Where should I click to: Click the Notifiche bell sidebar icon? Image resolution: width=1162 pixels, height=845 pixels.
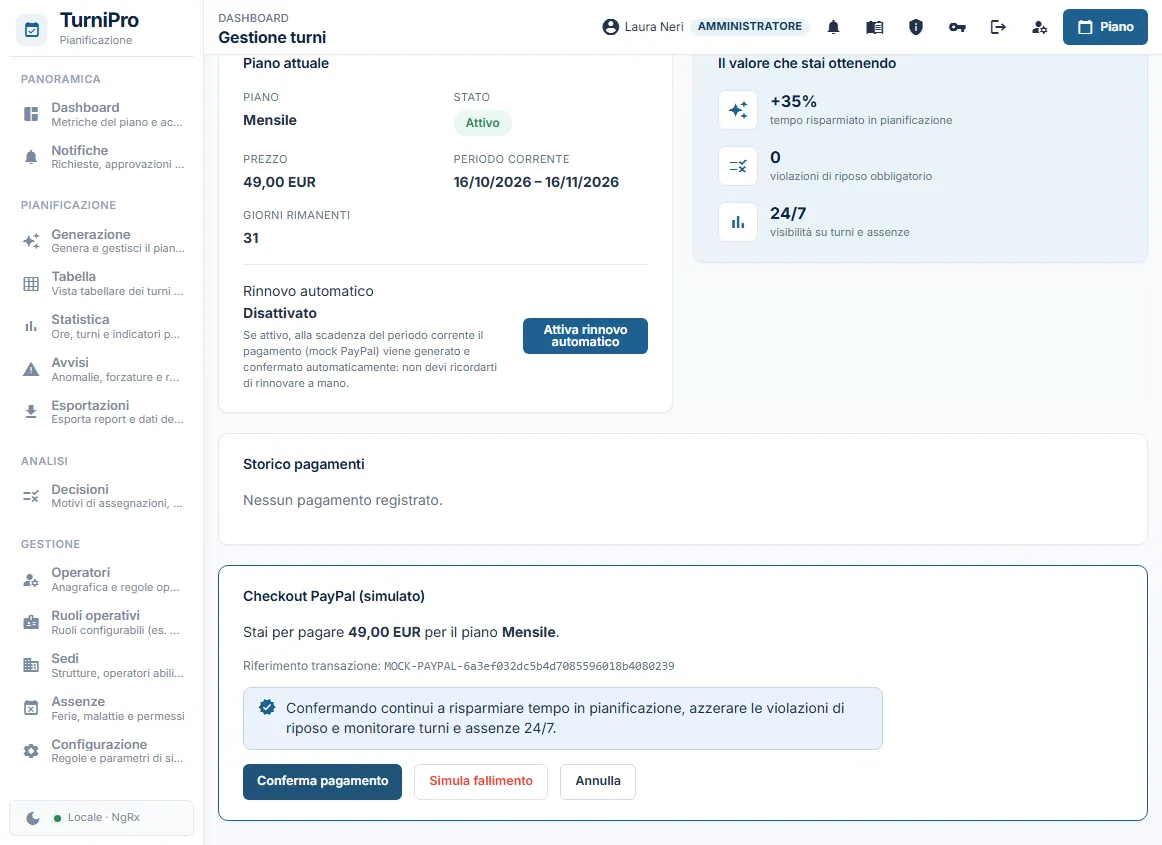point(31,156)
